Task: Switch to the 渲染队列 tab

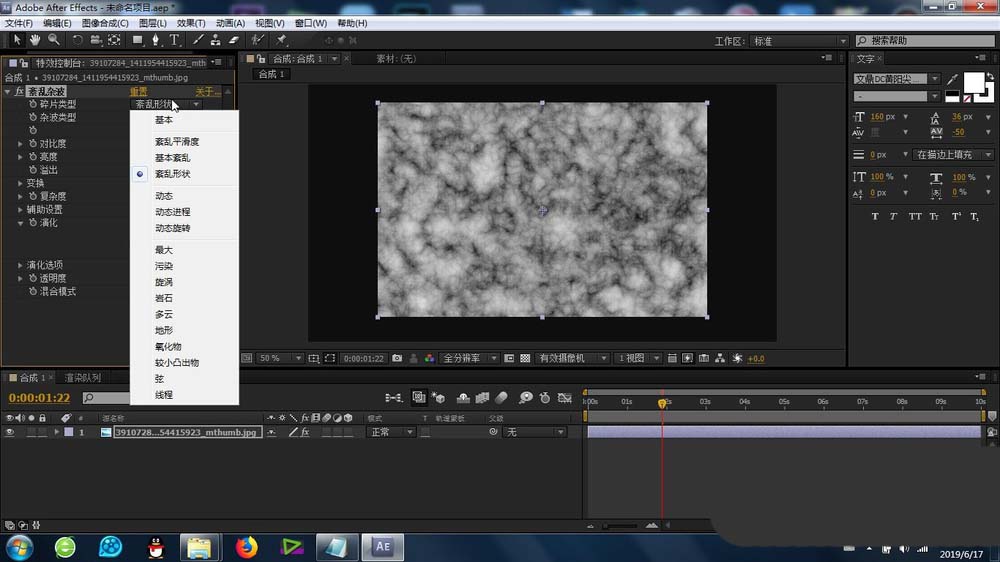Action: 82,378
